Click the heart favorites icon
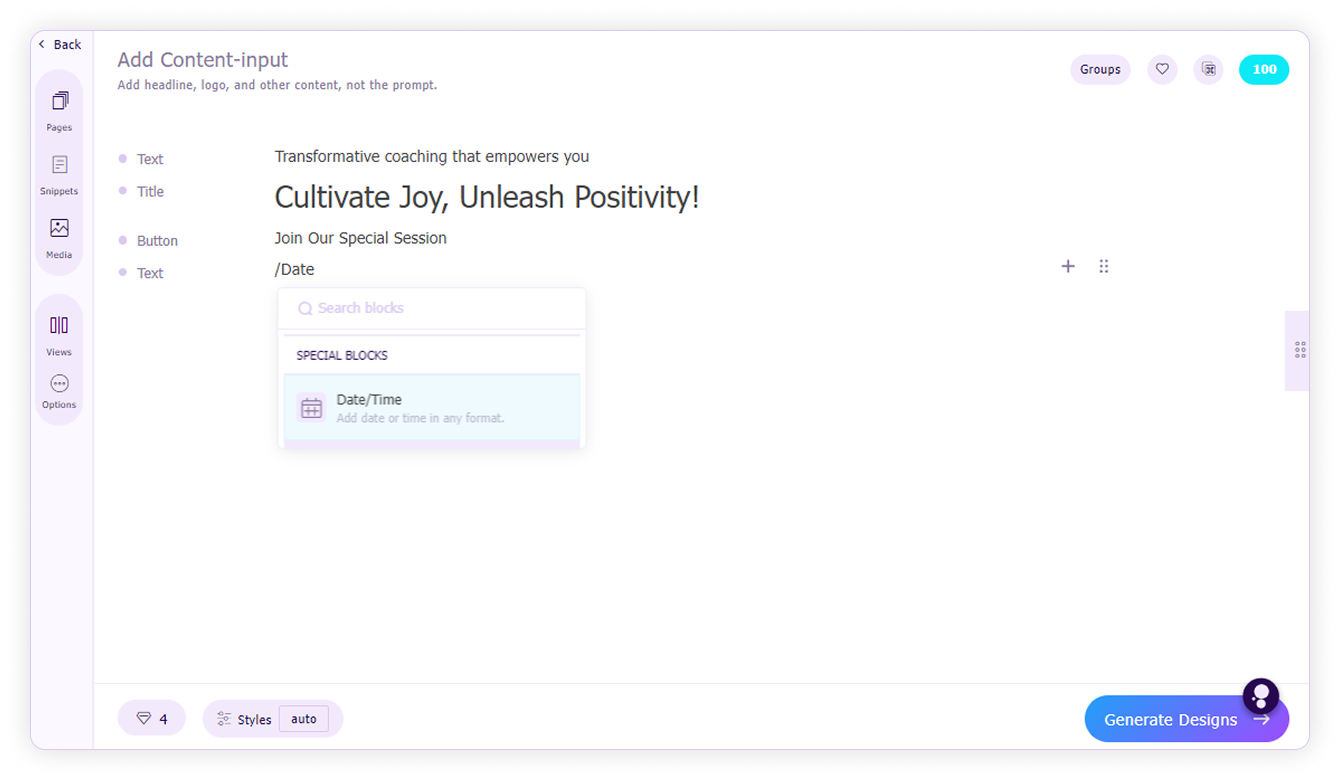 point(1162,70)
